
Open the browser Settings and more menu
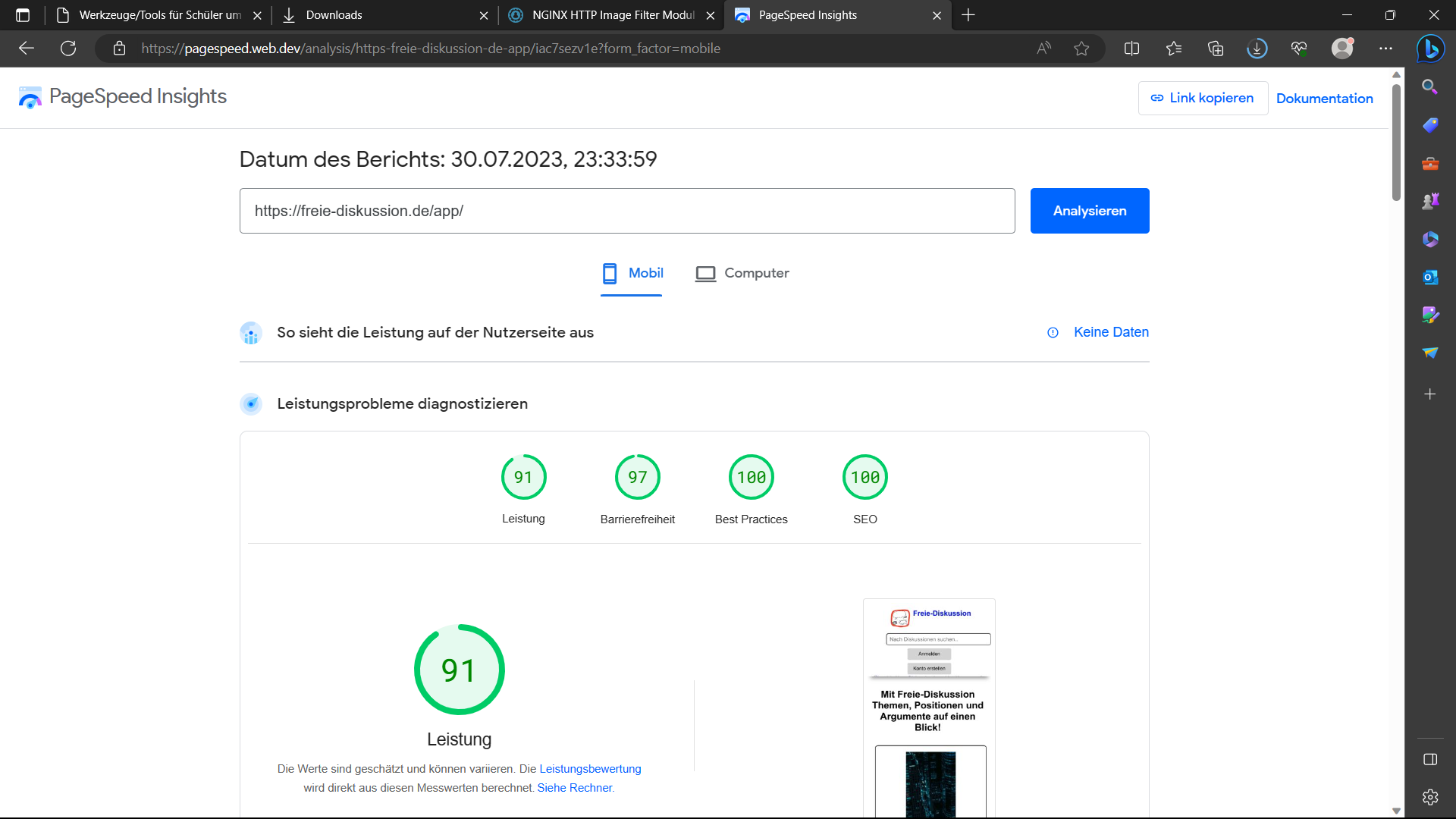pos(1385,49)
